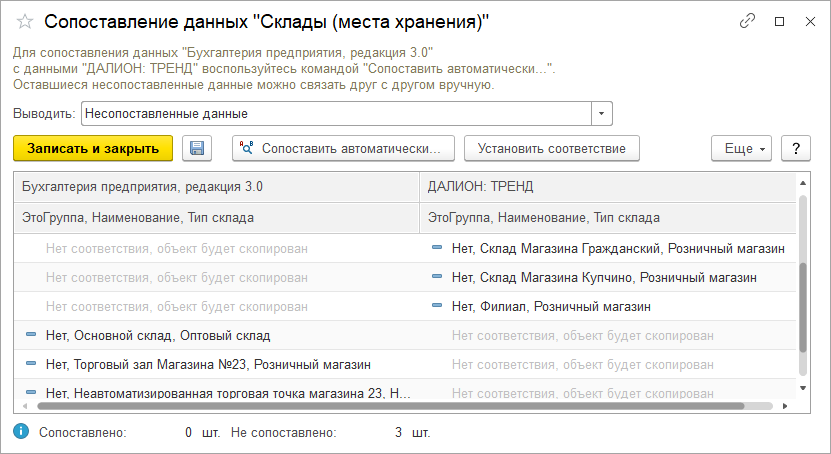Click Сопоставить автоматически button
Viewport: 831px width, 454px height.
[x=343, y=149]
